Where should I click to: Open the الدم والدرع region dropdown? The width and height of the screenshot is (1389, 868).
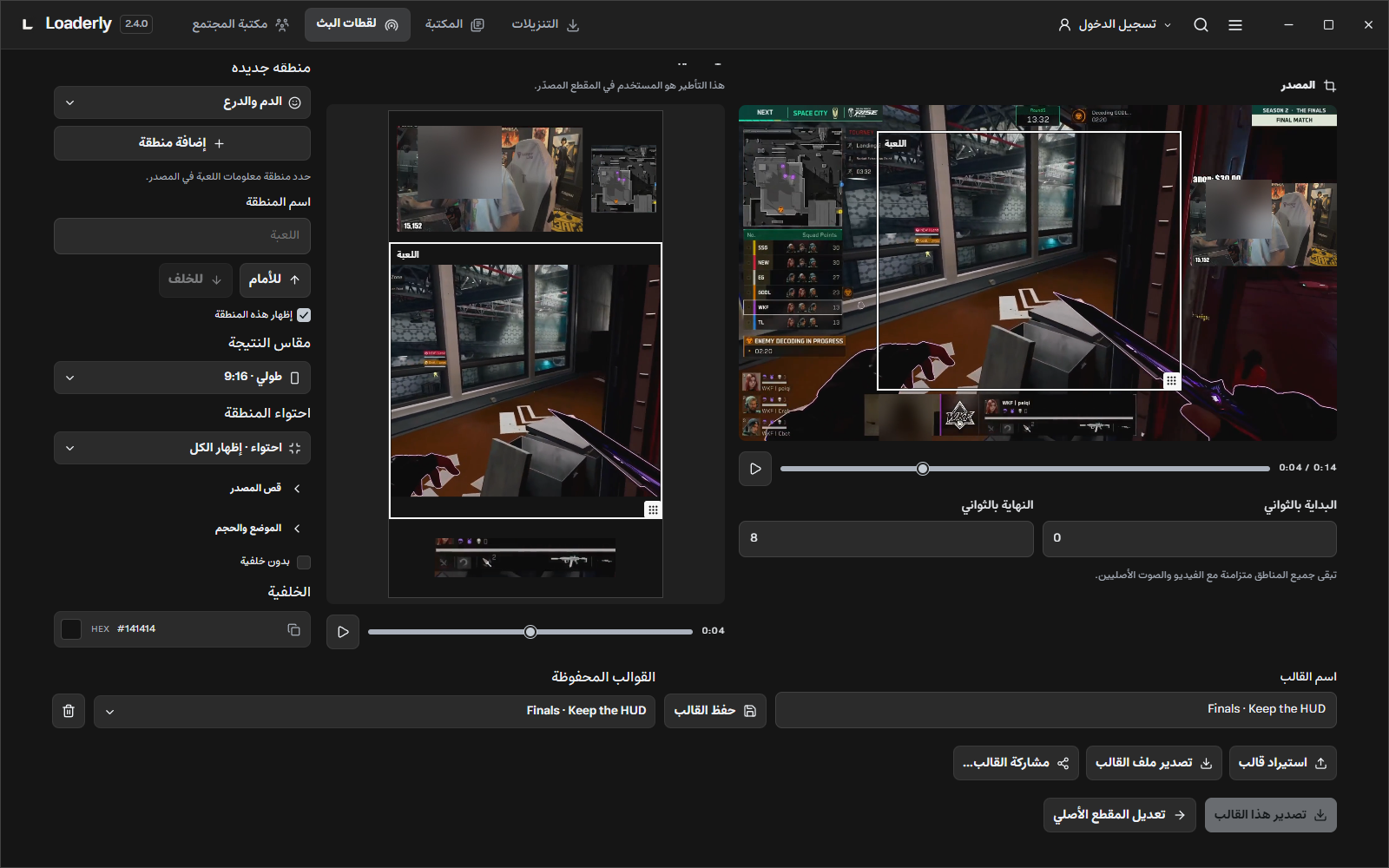[182, 102]
